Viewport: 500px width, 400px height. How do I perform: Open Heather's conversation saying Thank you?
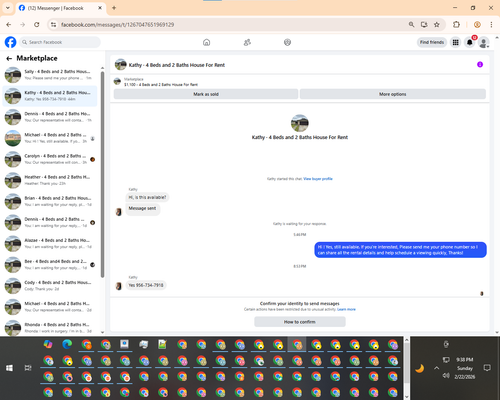pyautogui.click(x=50, y=180)
